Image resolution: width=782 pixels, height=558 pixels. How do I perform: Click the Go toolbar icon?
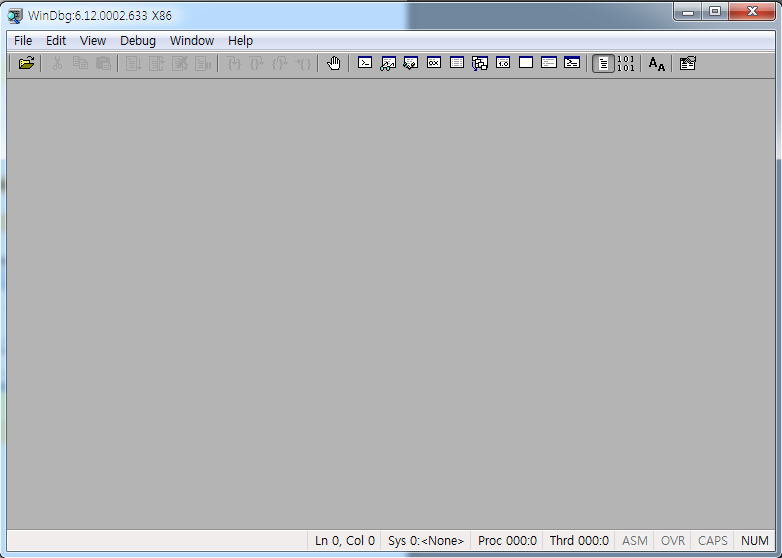click(x=134, y=63)
